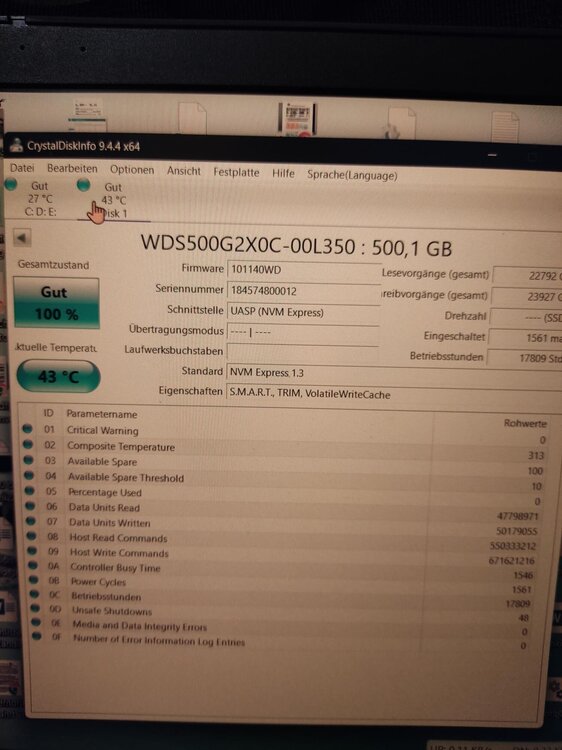The width and height of the screenshot is (562, 750).
Task: Click the status dot for Host Write Commands
Action: tap(32, 551)
